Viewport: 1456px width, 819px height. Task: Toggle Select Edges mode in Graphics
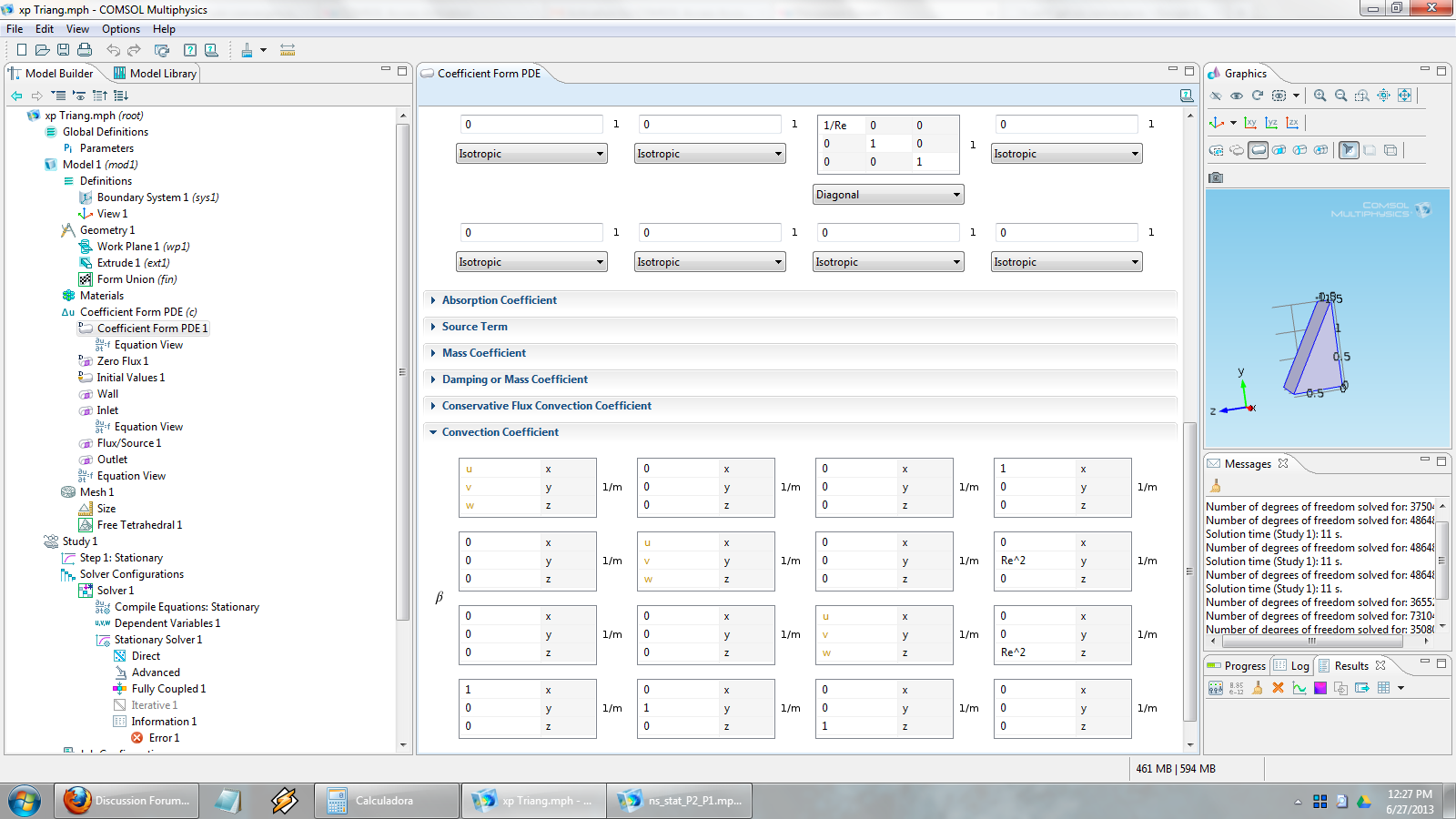tap(1299, 150)
